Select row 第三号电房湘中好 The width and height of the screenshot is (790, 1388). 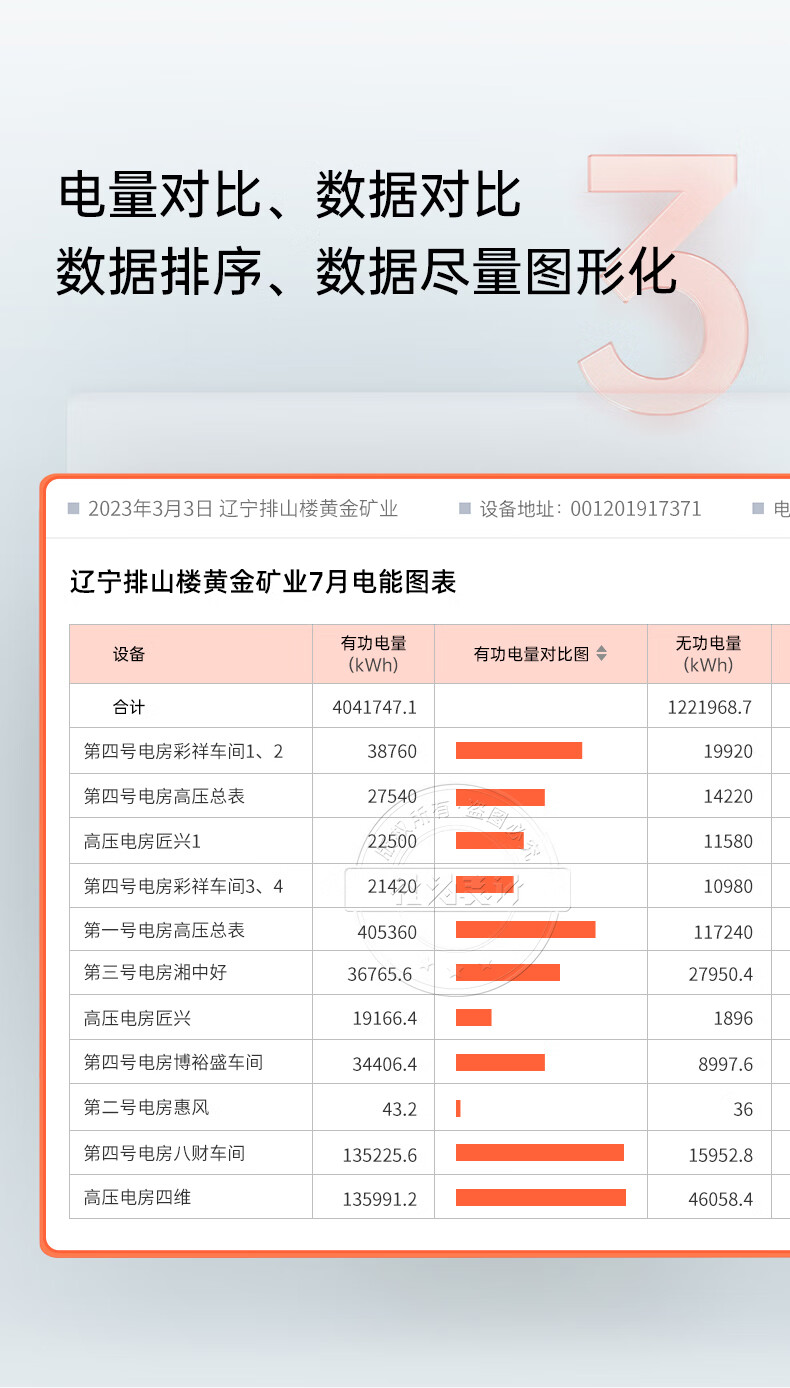pyautogui.click(x=155, y=972)
